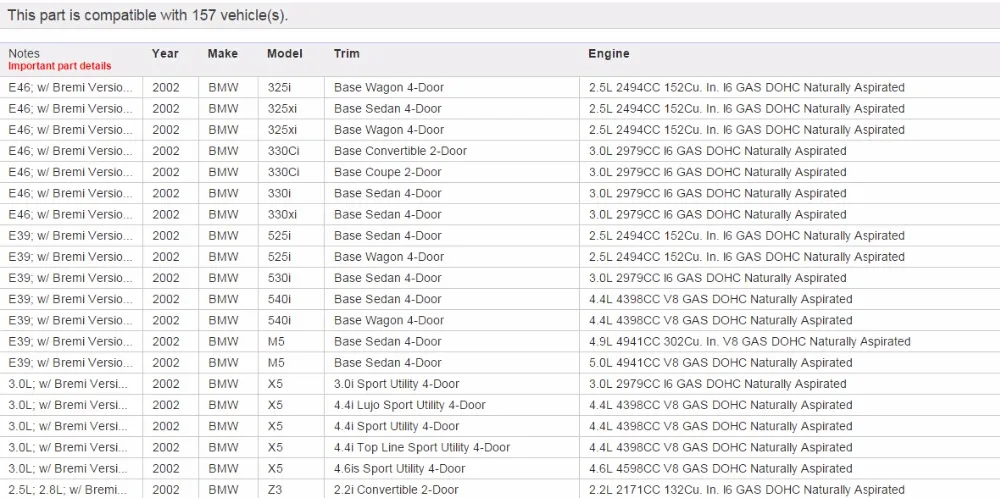This screenshot has height=498, width=1000.
Task: Select the 330i model cell
Action: coord(279,193)
